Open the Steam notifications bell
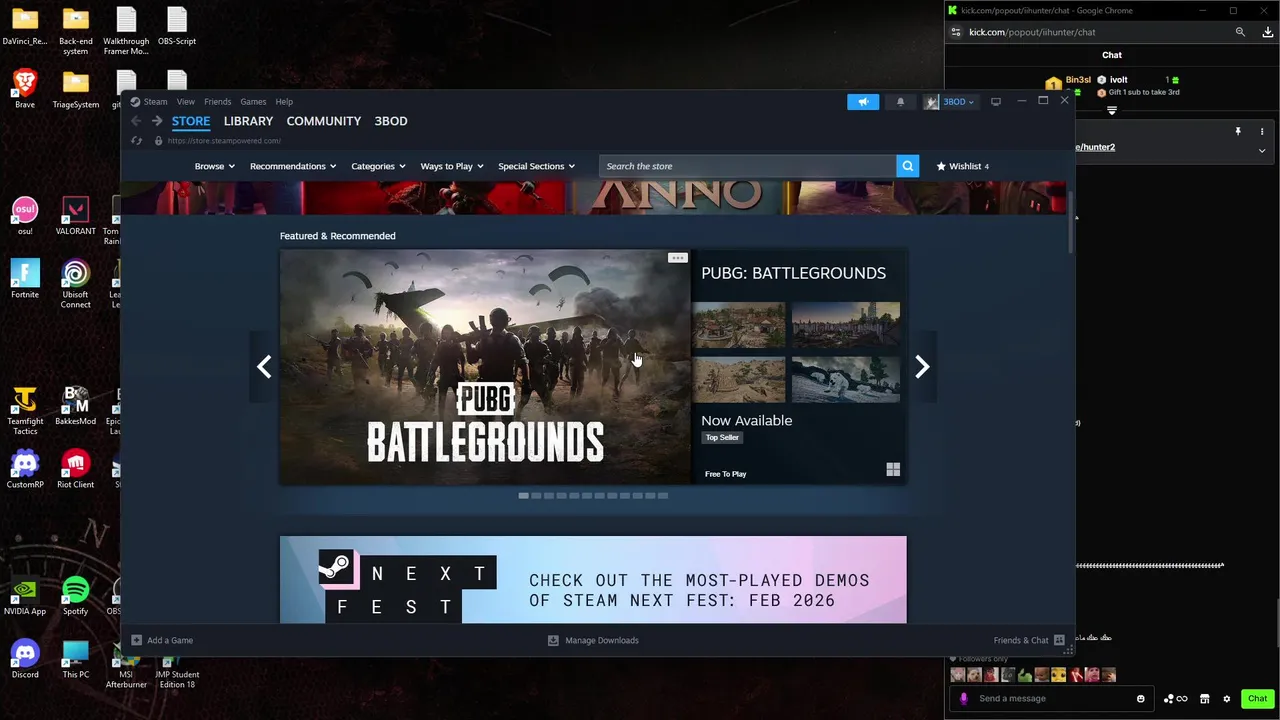The width and height of the screenshot is (1280, 720). point(900,102)
